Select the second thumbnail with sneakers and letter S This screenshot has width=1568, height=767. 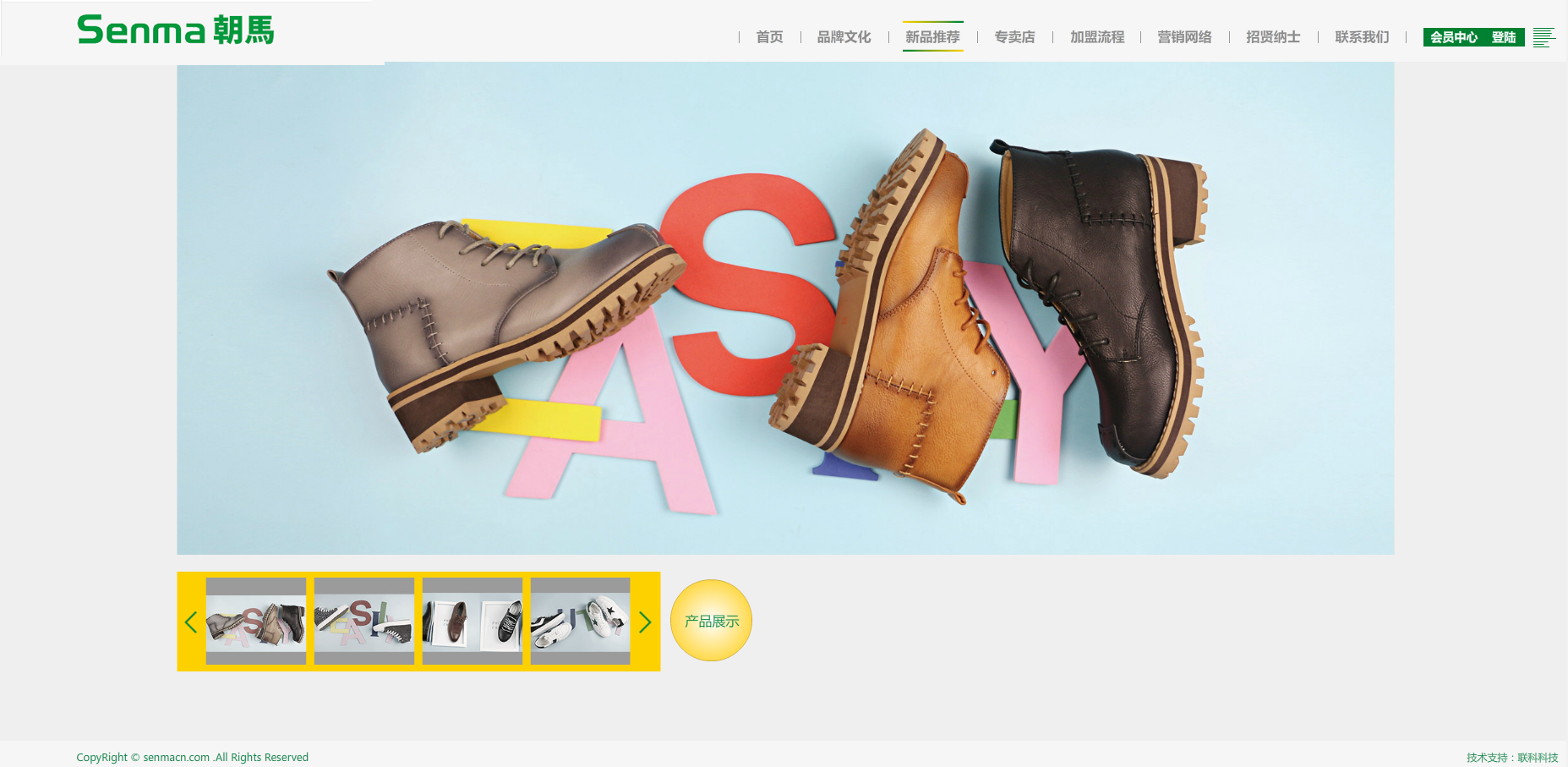coord(364,622)
